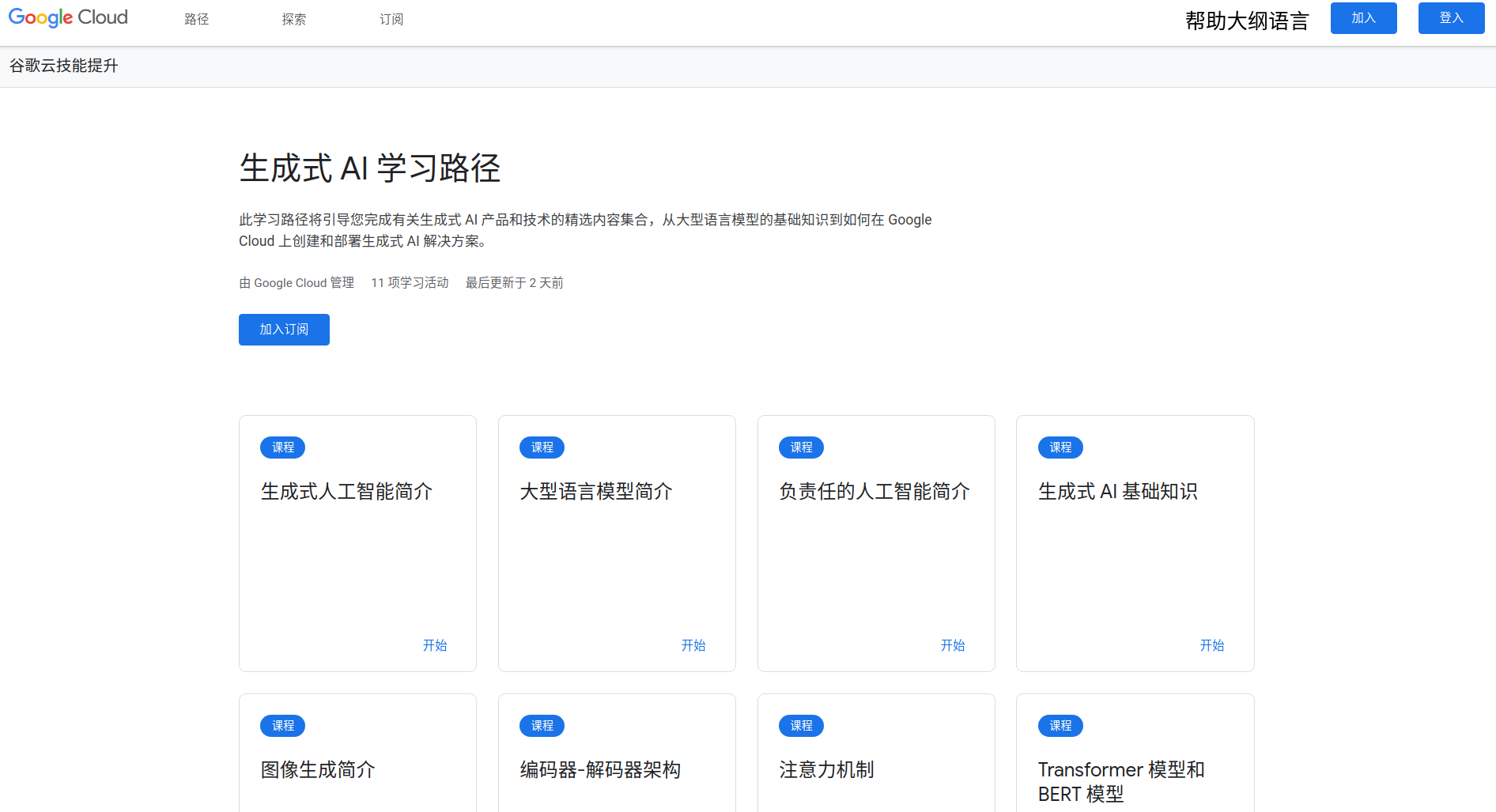Start the 生成式人工智能简介 course via 开始

click(x=435, y=645)
